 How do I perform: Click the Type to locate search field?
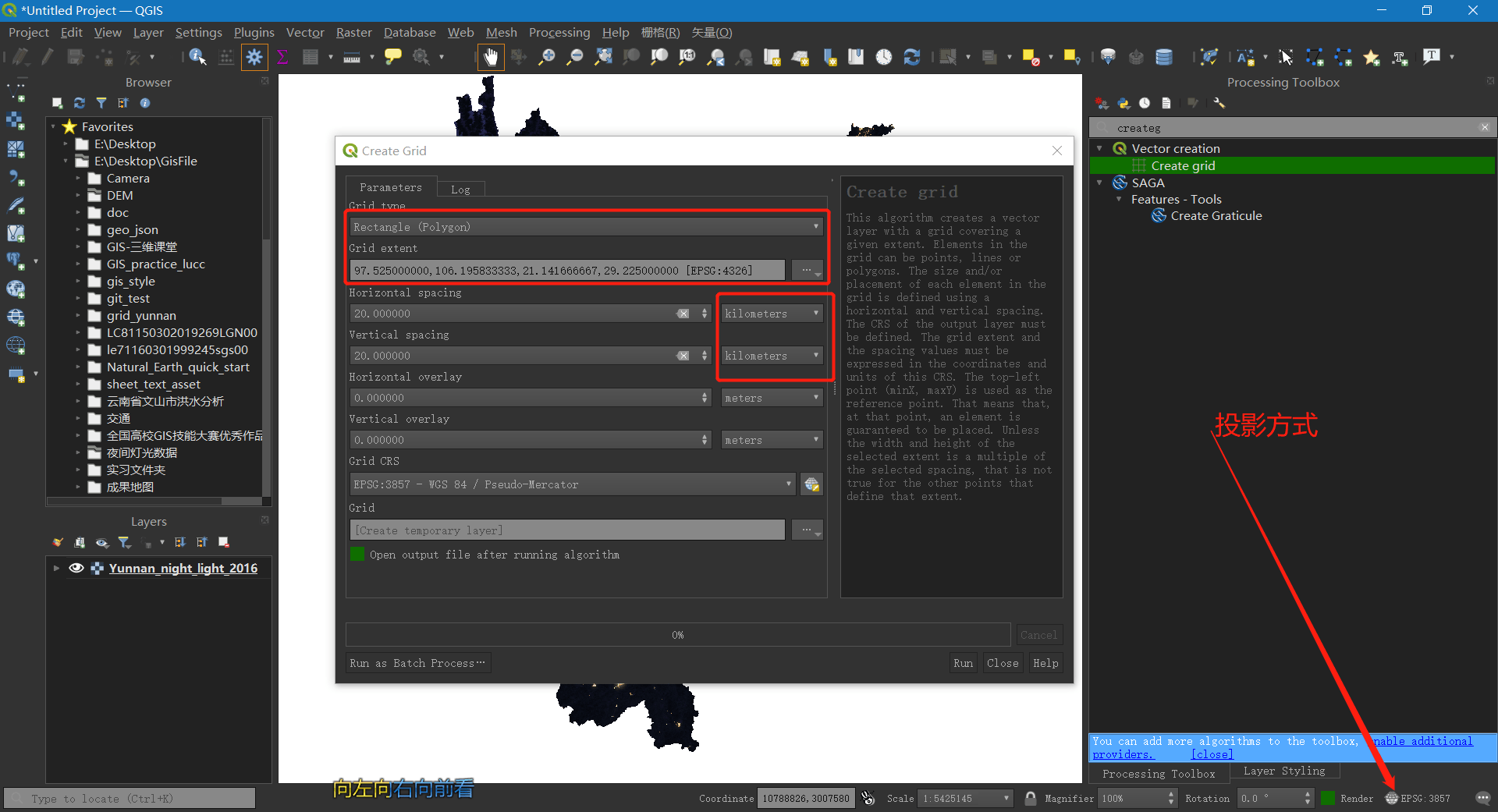(130, 798)
